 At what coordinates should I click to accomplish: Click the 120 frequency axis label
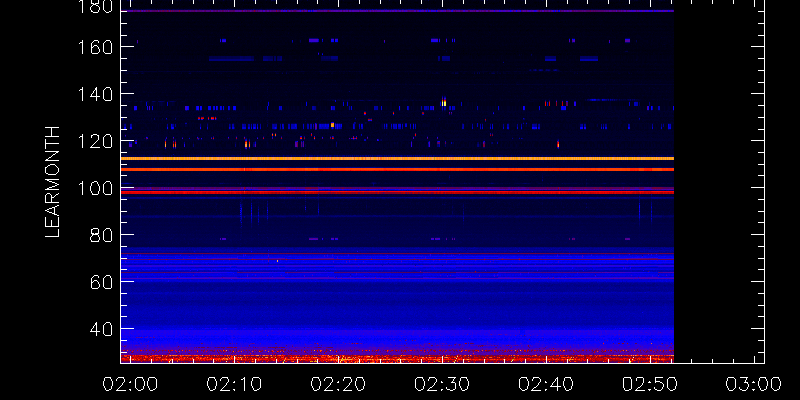click(95, 141)
